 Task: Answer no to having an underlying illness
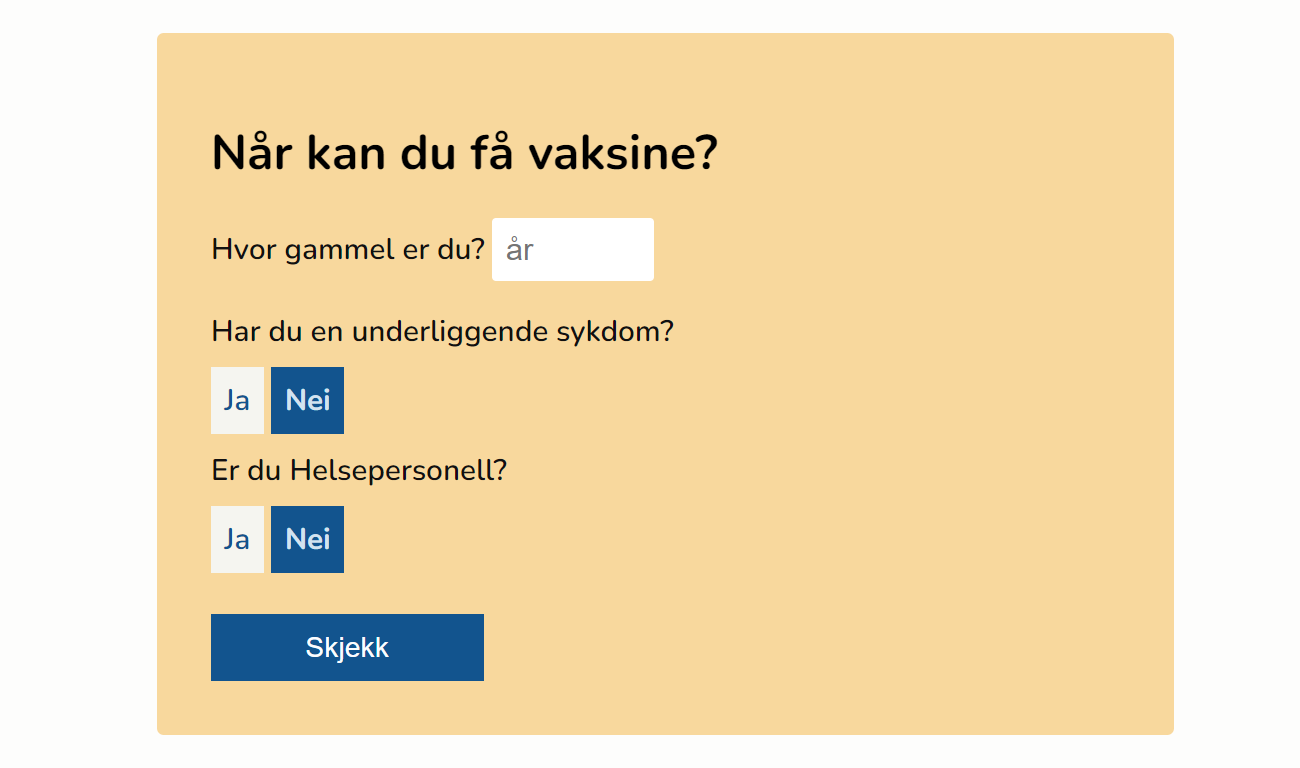[x=307, y=400]
